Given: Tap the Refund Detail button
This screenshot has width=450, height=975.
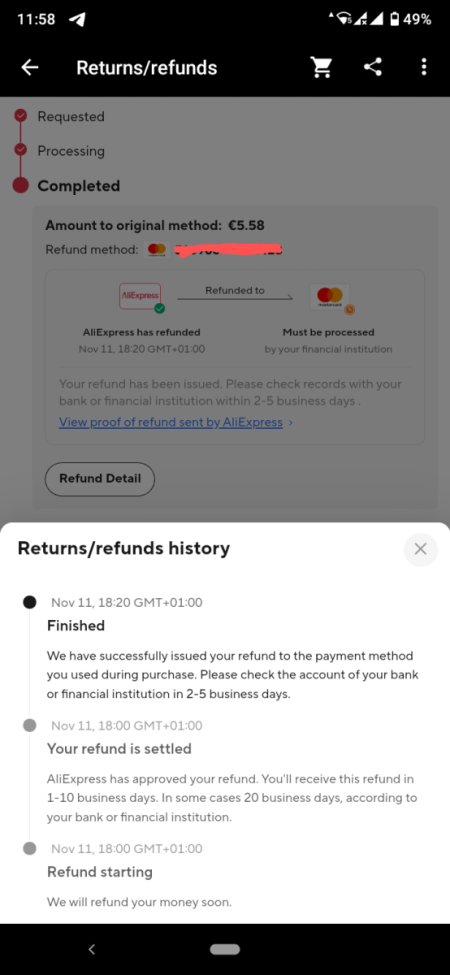Looking at the screenshot, I should [99, 479].
